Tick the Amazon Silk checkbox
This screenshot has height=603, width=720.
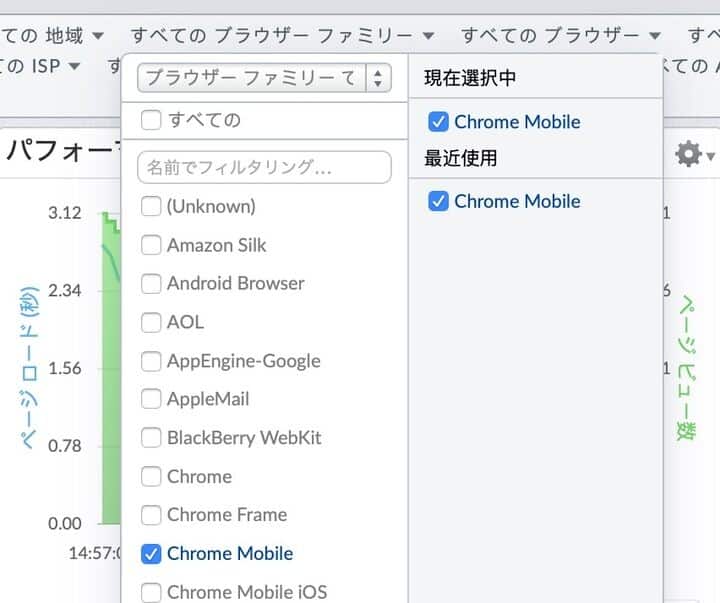tap(151, 245)
